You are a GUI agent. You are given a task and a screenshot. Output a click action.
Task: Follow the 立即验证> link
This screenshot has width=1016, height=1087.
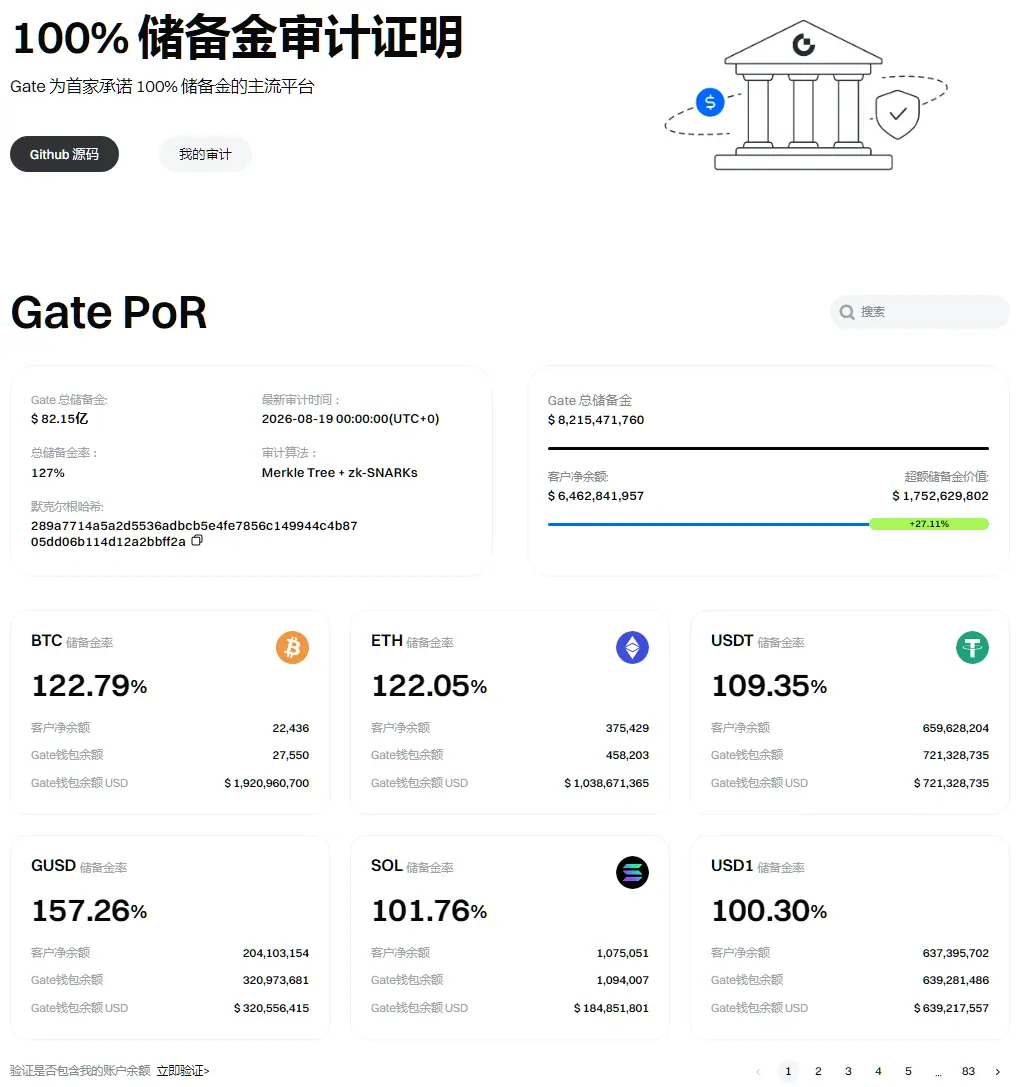[182, 1071]
